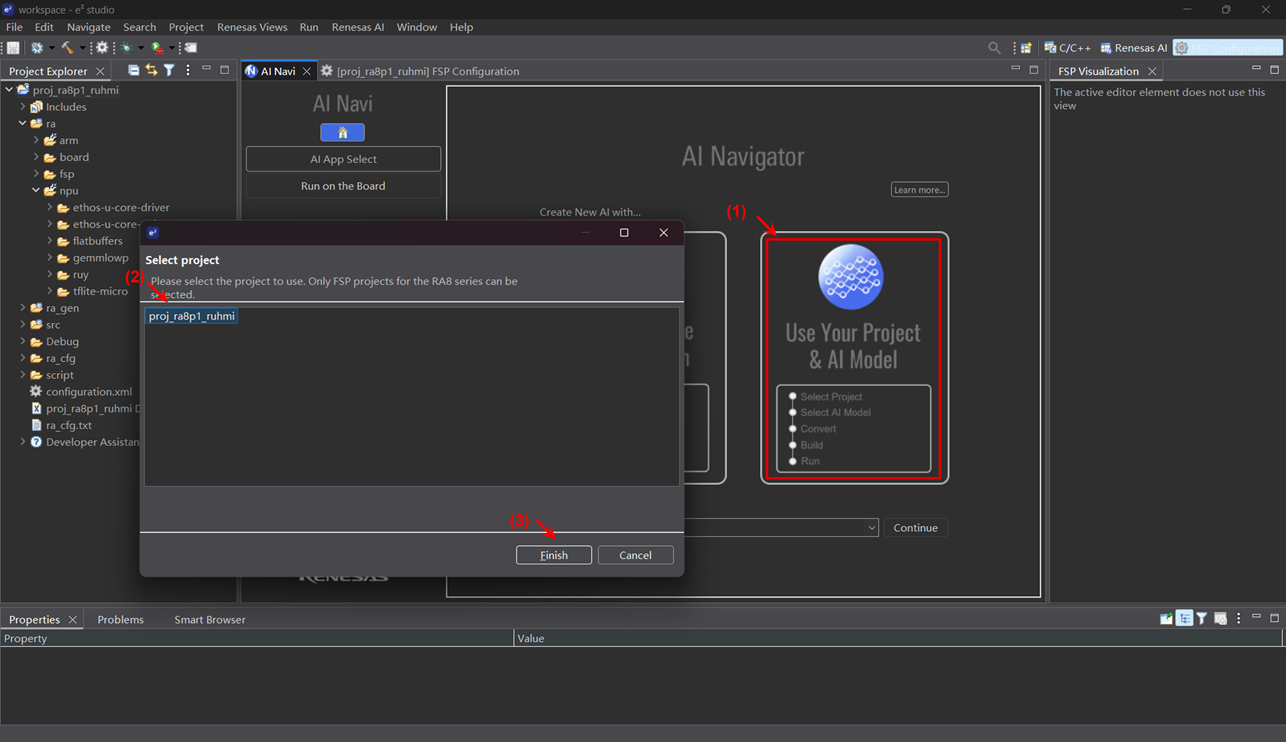Switch to the Renesas AI perspective
1286x742 pixels.
pyautogui.click(x=1134, y=48)
